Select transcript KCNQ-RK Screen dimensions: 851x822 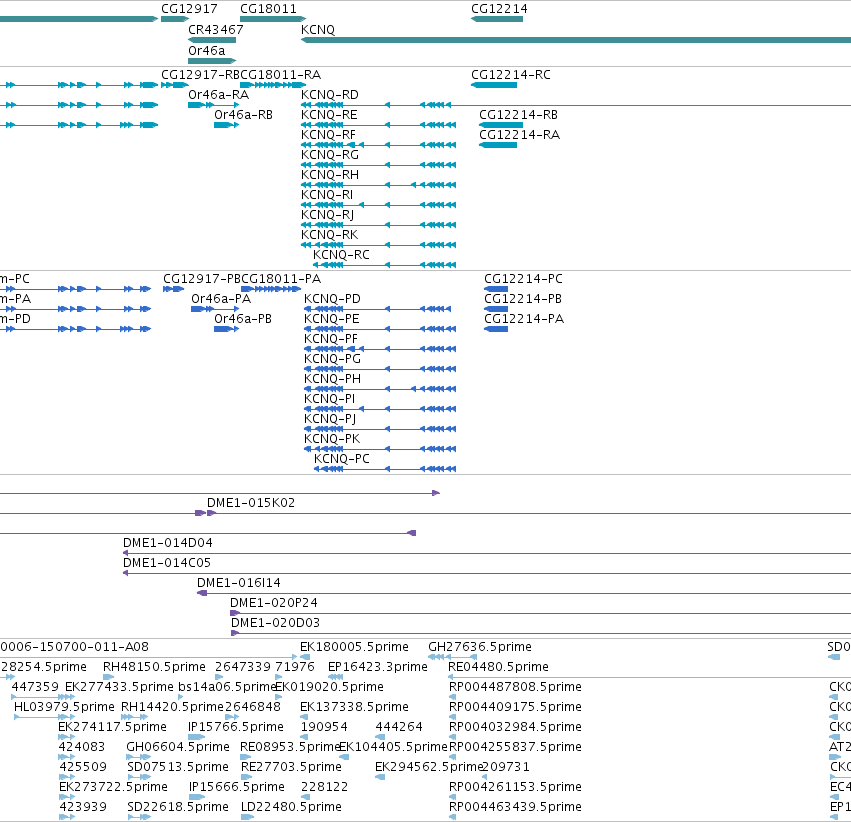pos(378,245)
